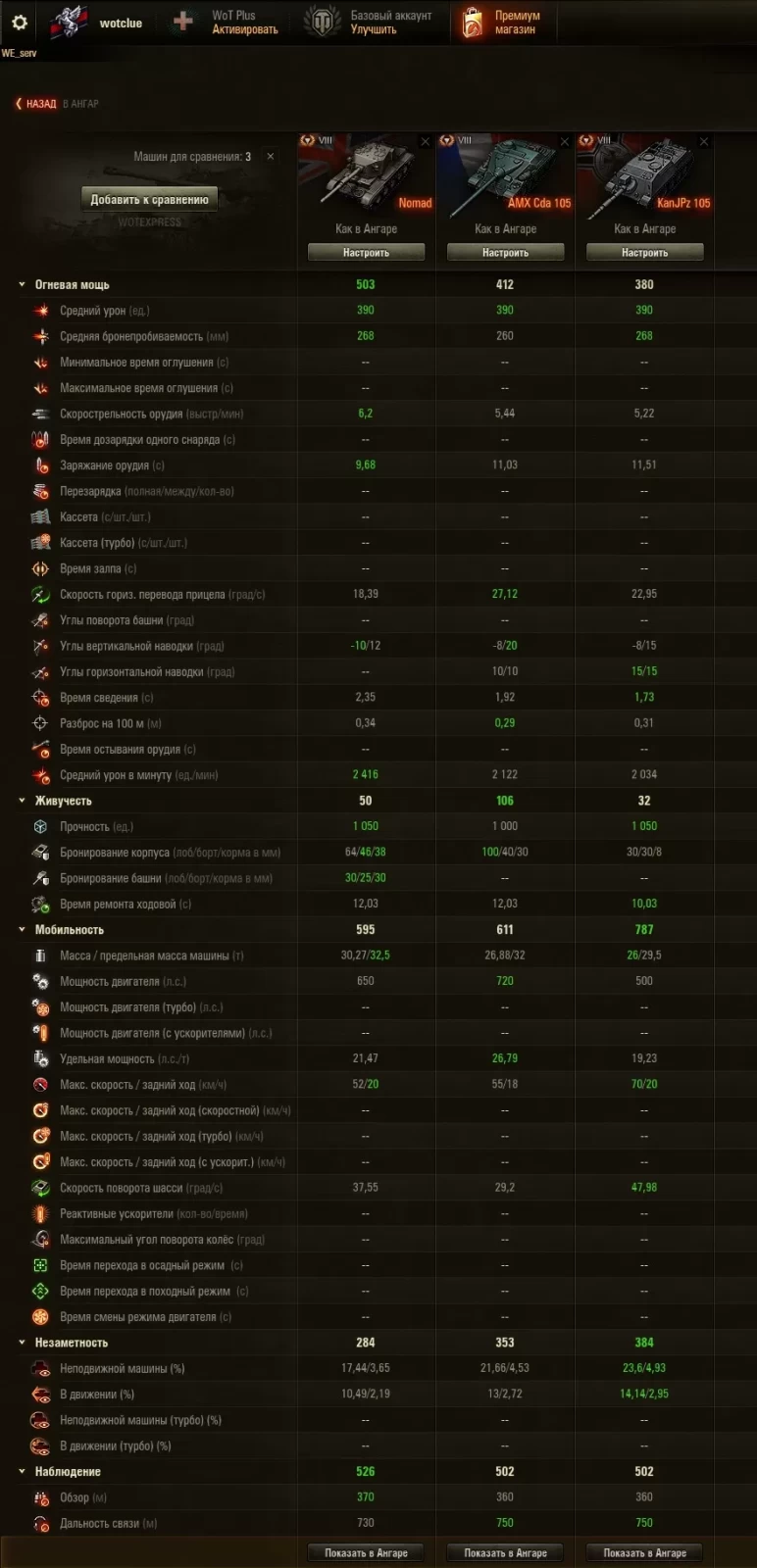The height and width of the screenshot is (1568, 757).
Task: Collapse the Живучесть section
Action: (x=22, y=801)
